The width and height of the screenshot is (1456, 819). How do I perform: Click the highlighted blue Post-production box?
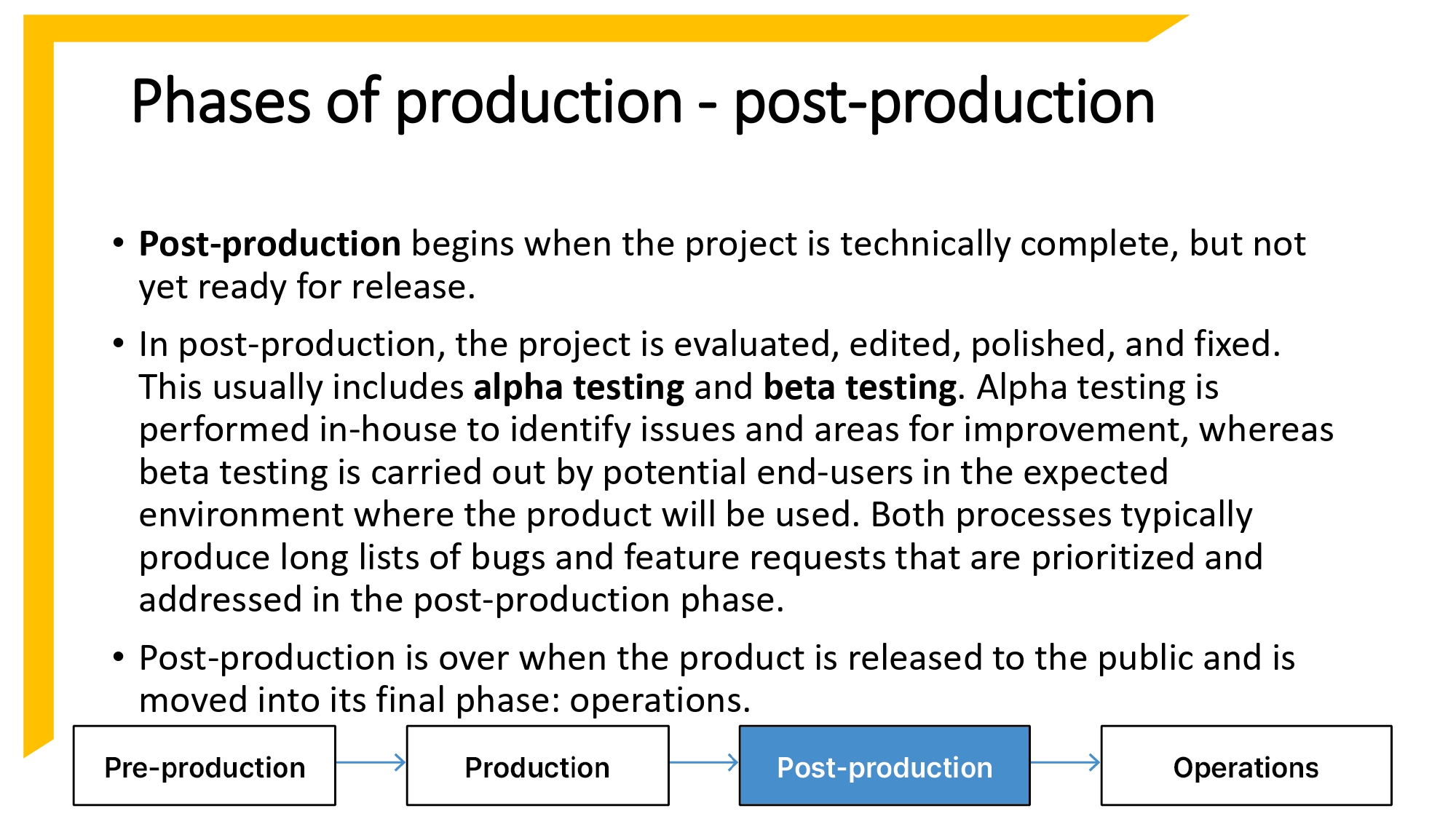click(885, 766)
